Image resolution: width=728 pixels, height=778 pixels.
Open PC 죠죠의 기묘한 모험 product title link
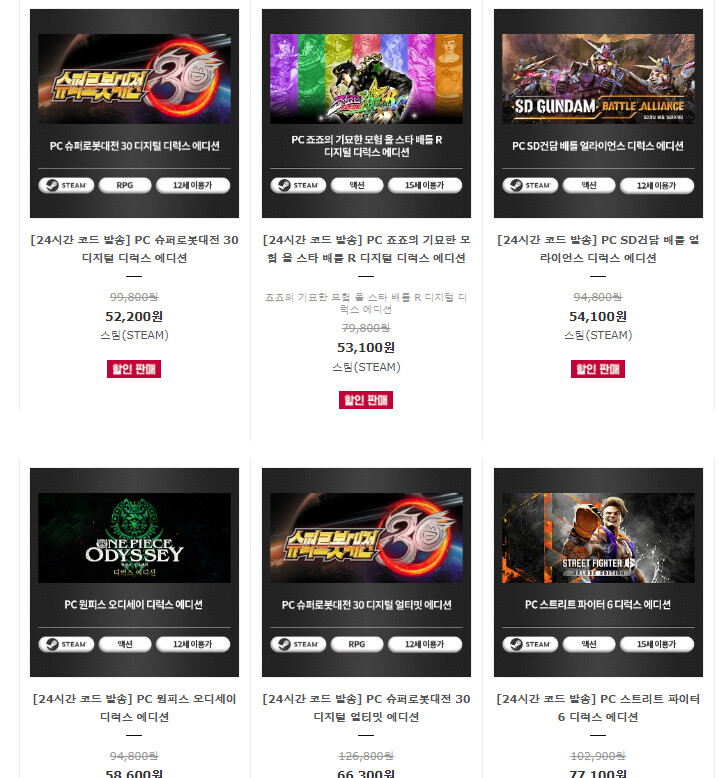pyautogui.click(x=366, y=249)
